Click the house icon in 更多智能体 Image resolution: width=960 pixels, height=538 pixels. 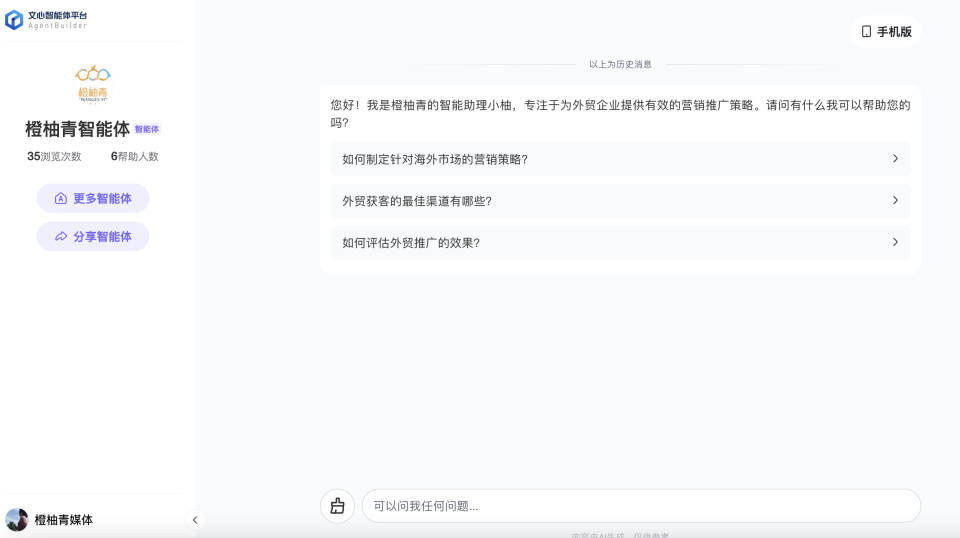pyautogui.click(x=61, y=198)
